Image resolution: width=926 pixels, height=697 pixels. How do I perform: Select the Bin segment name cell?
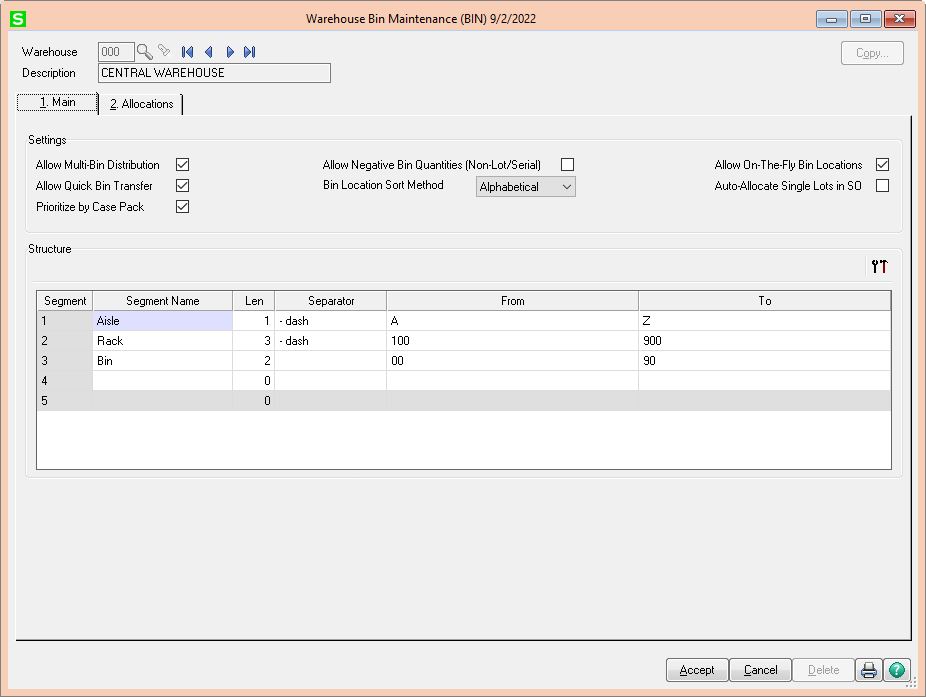click(162, 361)
